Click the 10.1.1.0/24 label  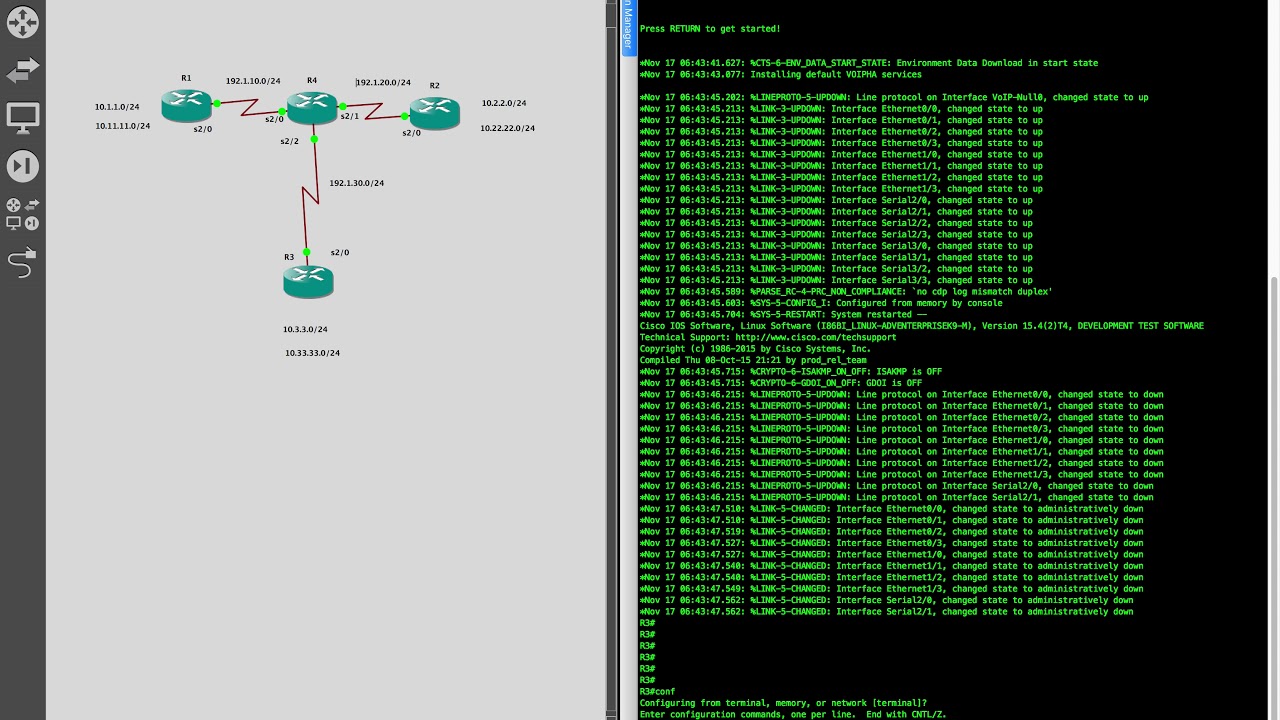117,107
